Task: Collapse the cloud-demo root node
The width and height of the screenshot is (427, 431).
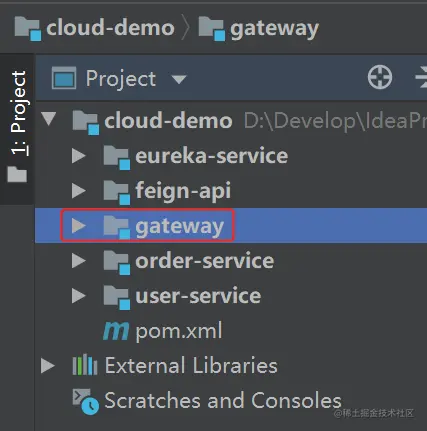Action: coord(49,119)
